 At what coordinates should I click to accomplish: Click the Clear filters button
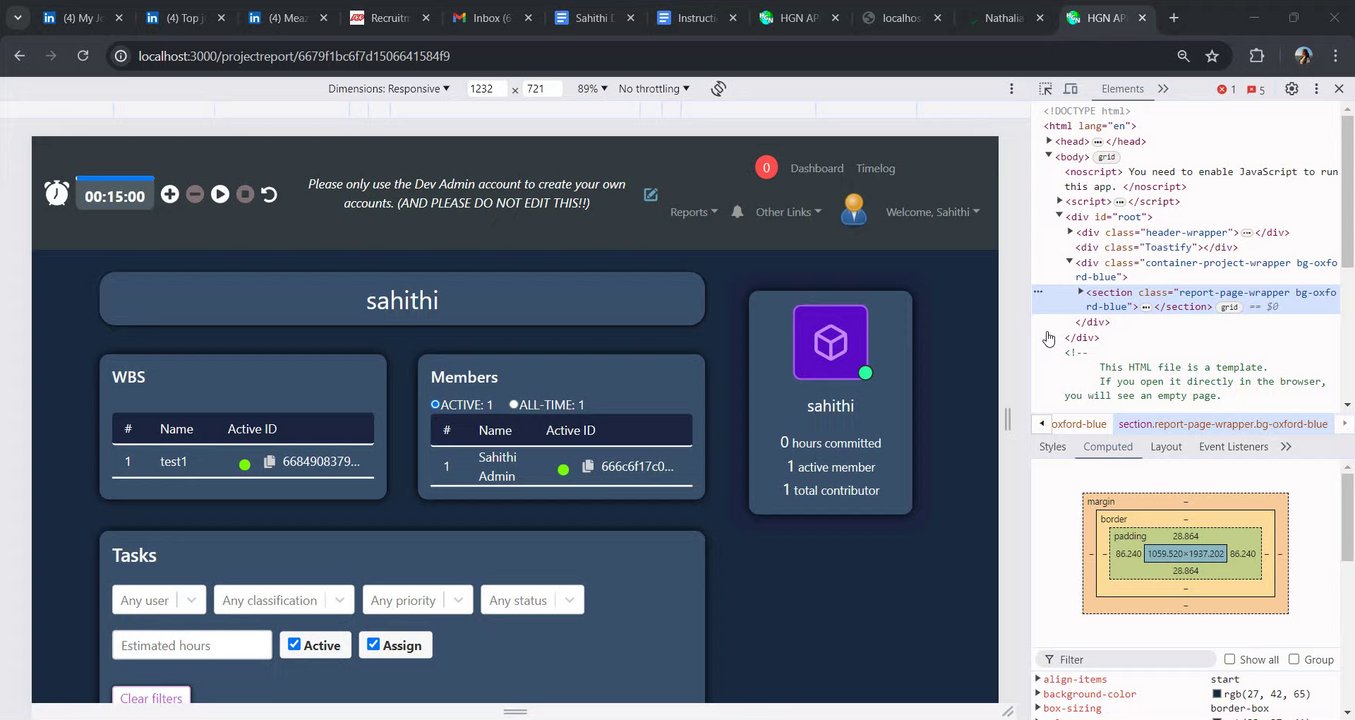[151, 698]
